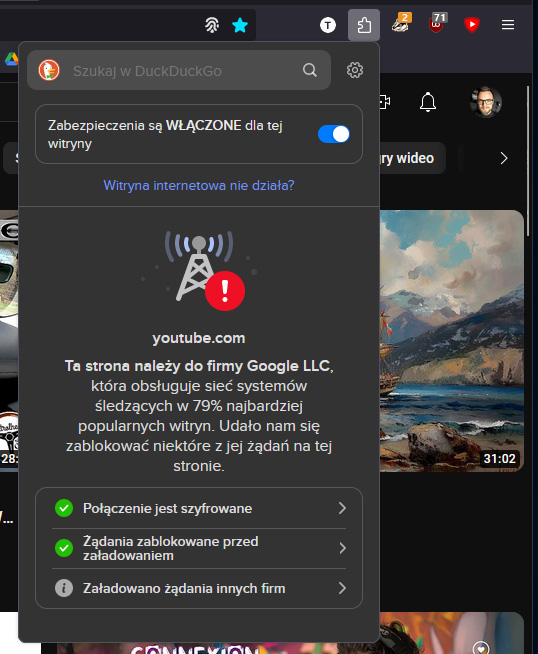The width and height of the screenshot is (538, 654).
Task: Click green check beside Połączenie jest szyfrowane
Action: click(x=64, y=508)
